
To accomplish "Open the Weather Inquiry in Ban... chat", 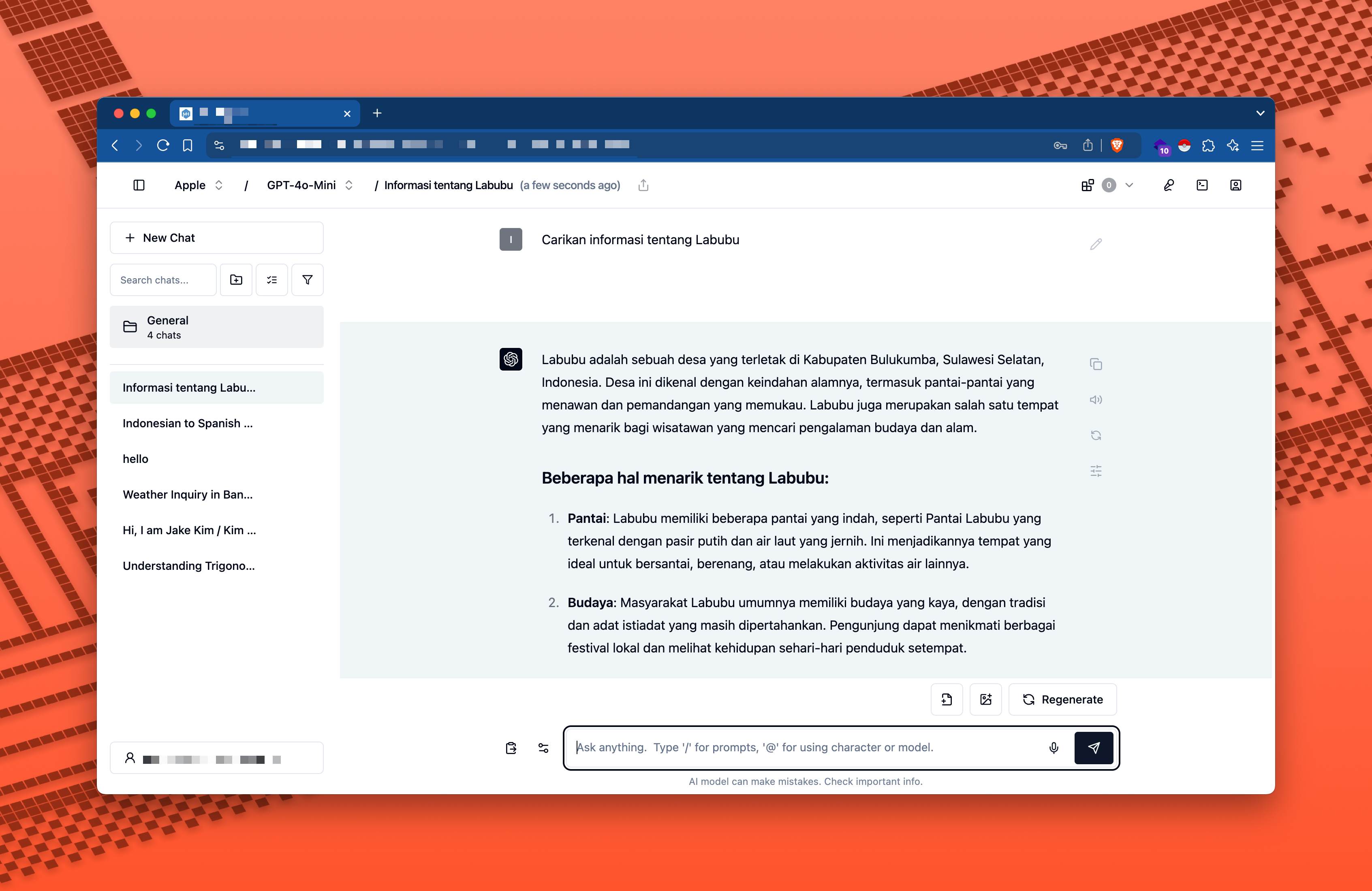I will 217,495.
